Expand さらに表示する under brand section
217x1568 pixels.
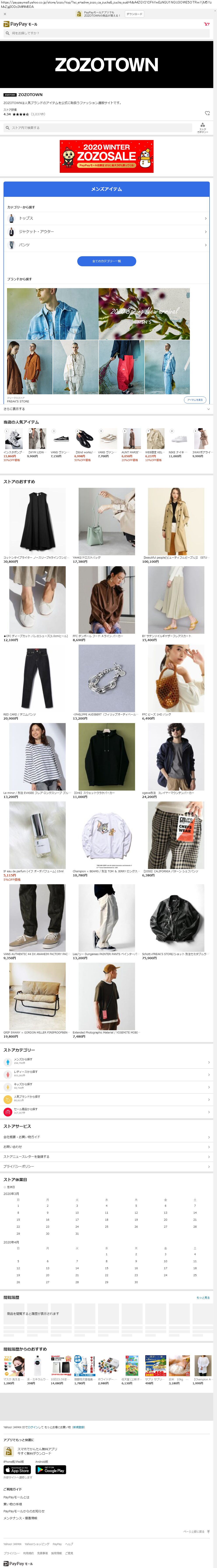point(107,409)
